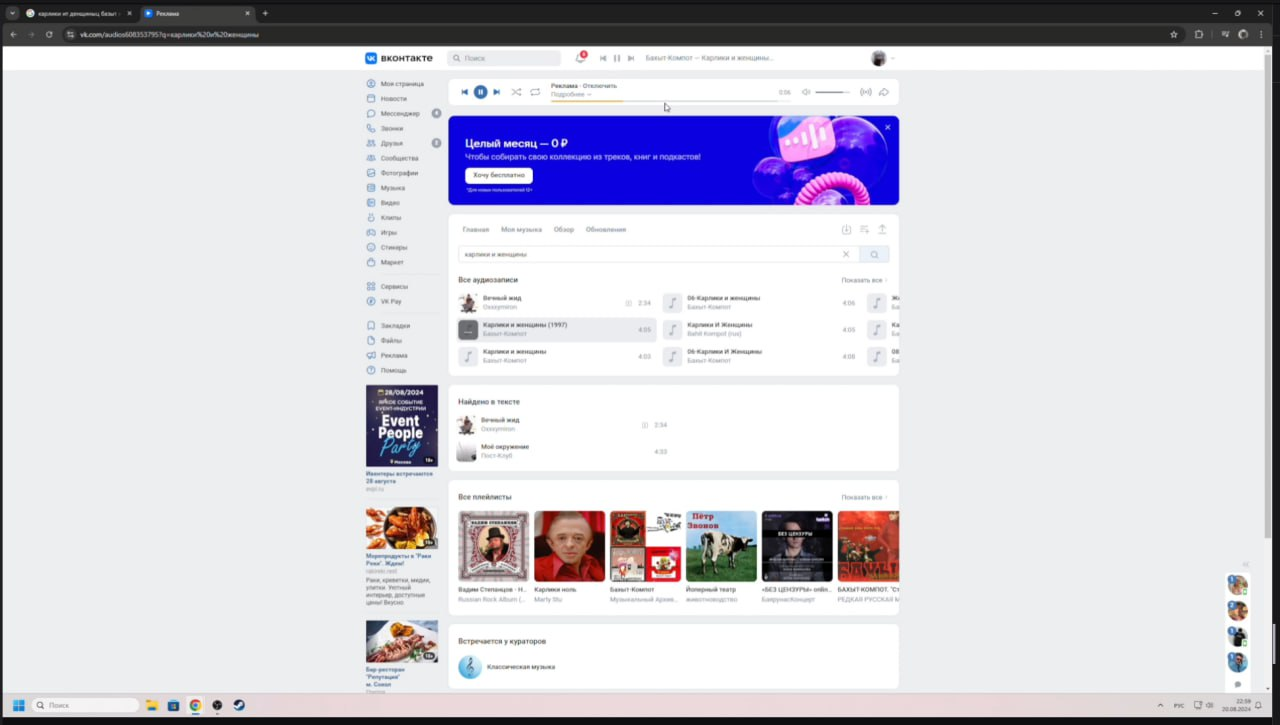
Task: Click the music search magnifier button
Action: tap(874, 254)
